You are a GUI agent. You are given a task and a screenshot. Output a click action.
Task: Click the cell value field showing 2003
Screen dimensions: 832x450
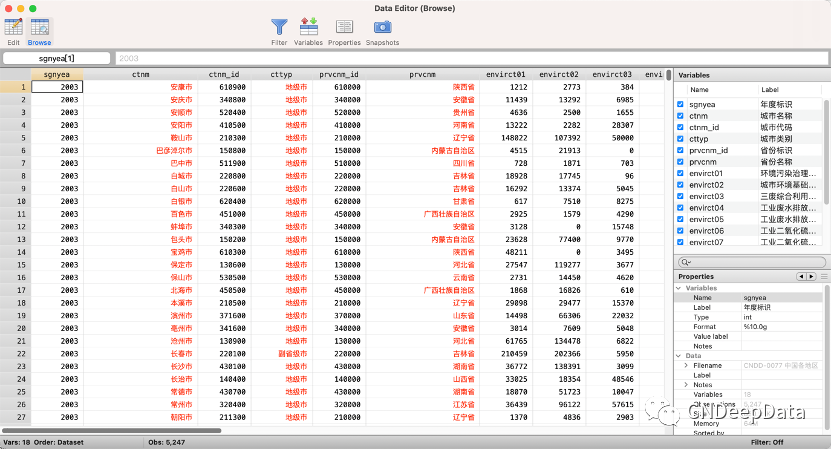(472, 58)
